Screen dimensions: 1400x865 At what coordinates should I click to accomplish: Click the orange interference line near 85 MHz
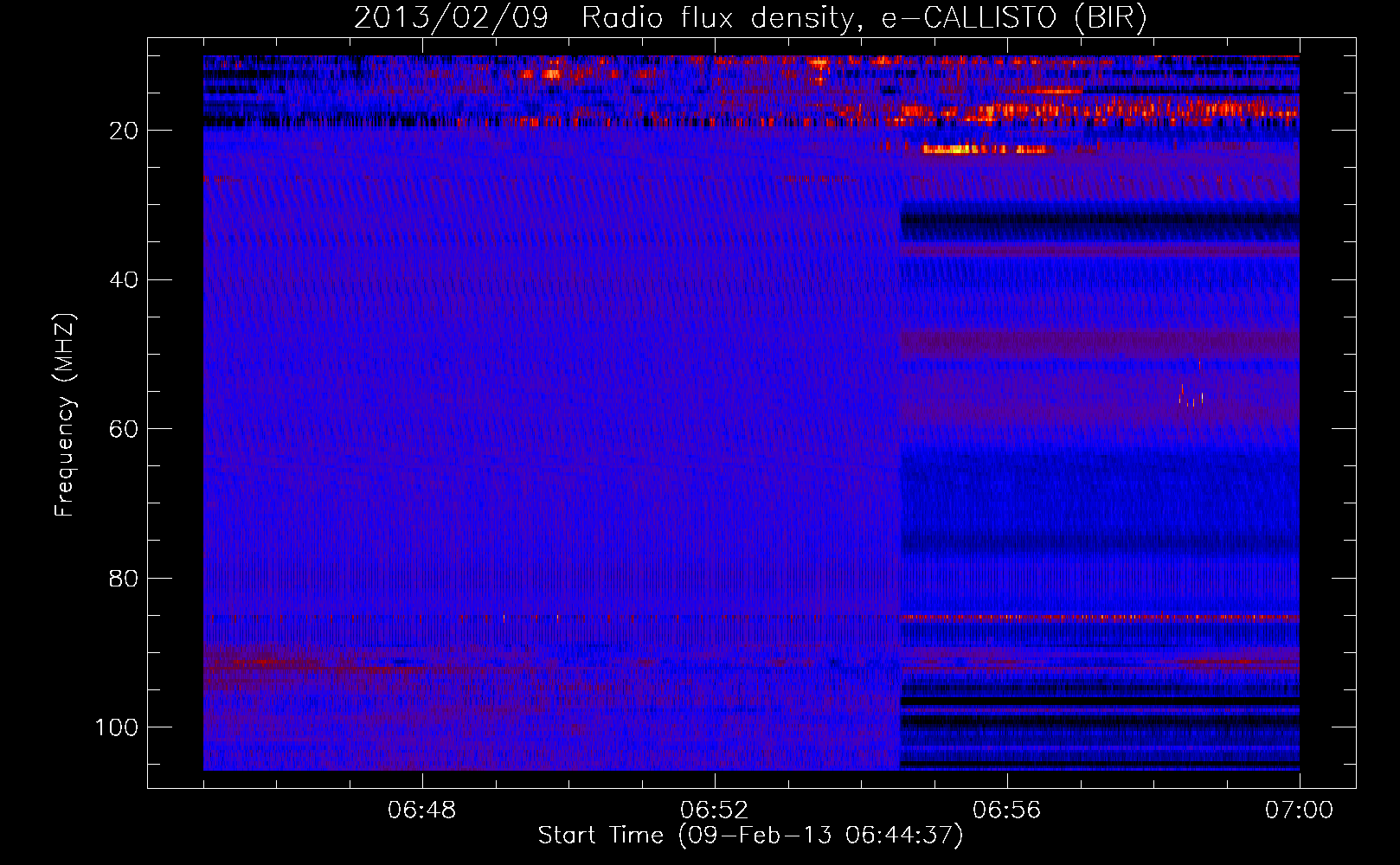(x=1099, y=618)
